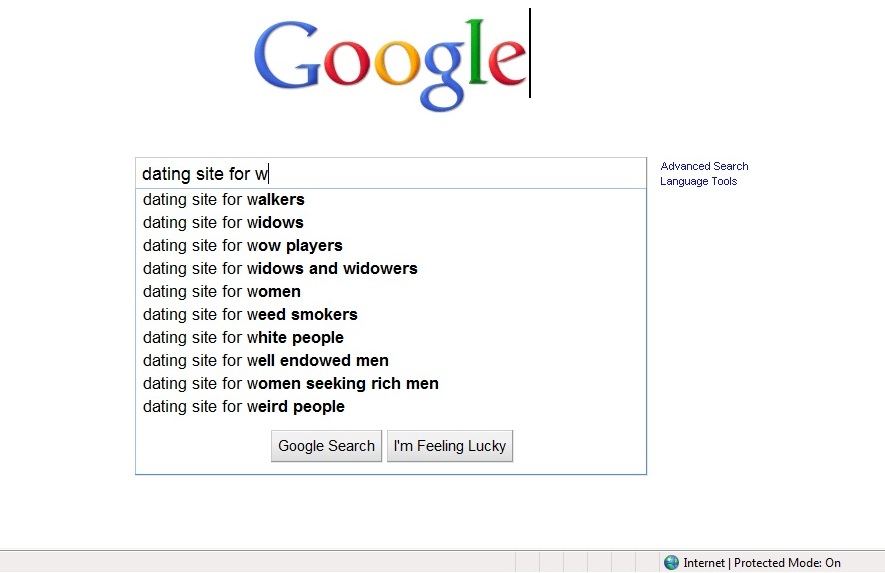The image size is (885, 573).
Task: Click the red 'e' in Google logo
Action: point(507,63)
